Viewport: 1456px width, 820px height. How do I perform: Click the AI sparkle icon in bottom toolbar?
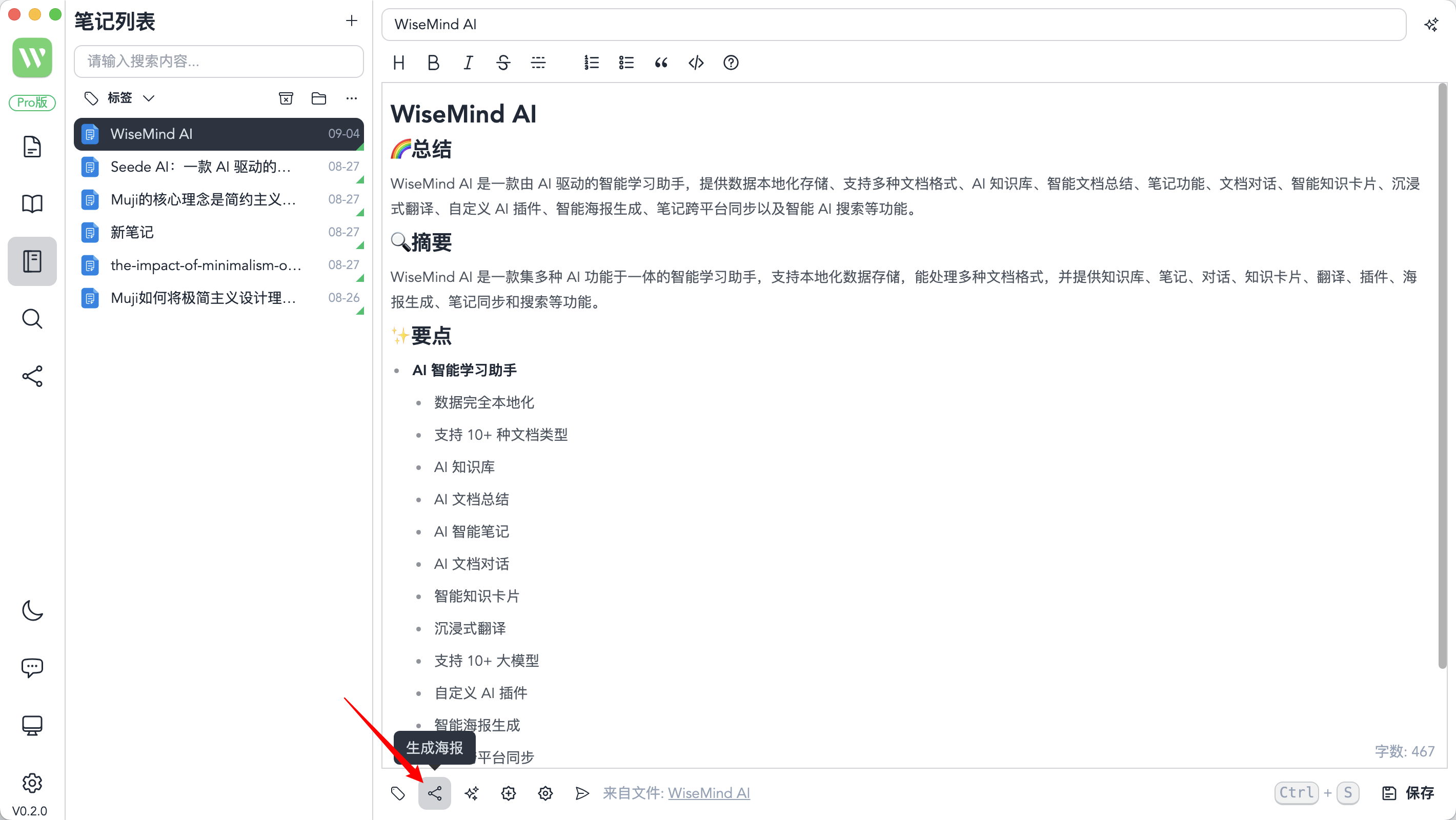pyautogui.click(x=471, y=793)
